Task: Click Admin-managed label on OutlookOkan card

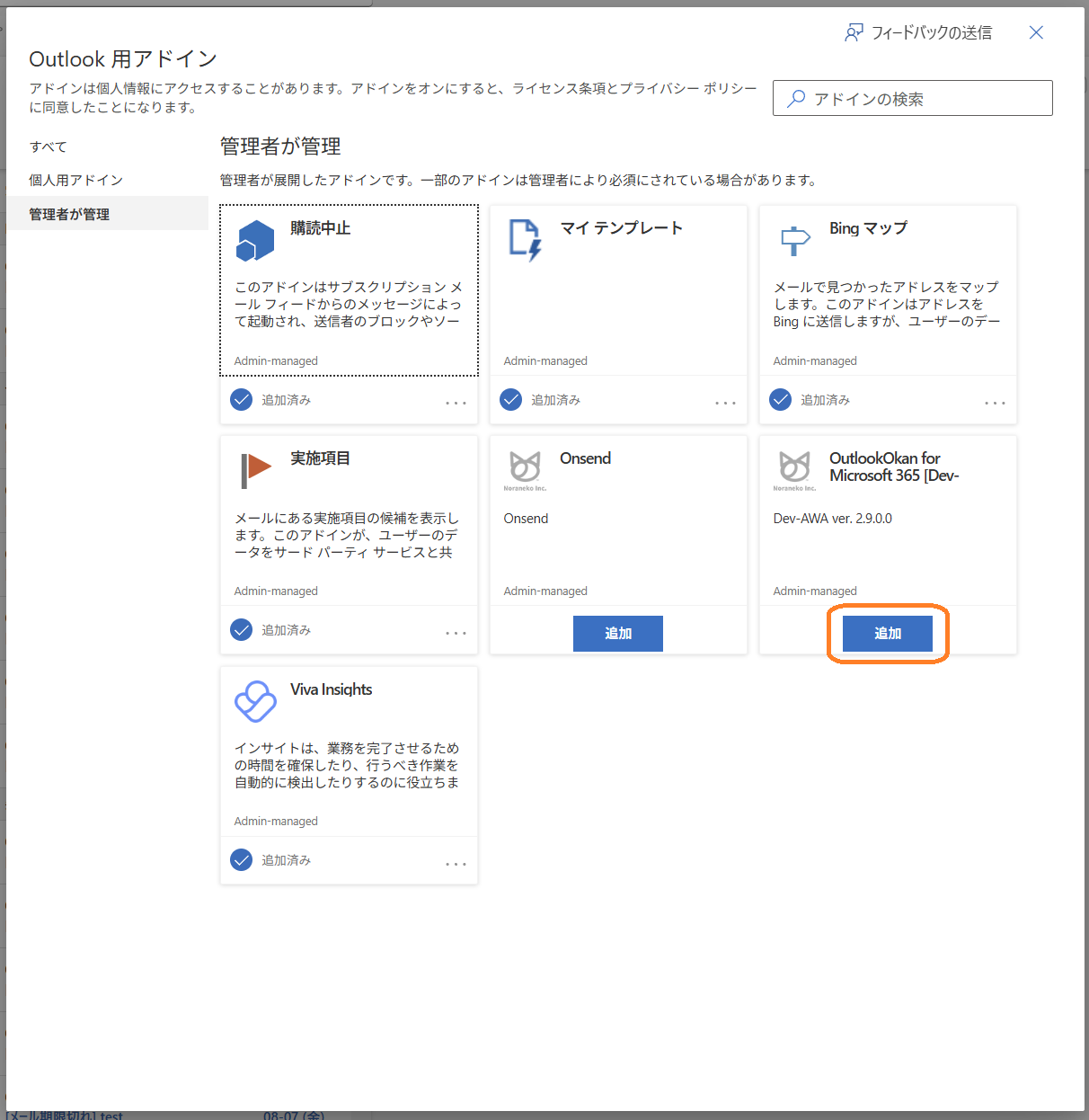Action: [815, 591]
